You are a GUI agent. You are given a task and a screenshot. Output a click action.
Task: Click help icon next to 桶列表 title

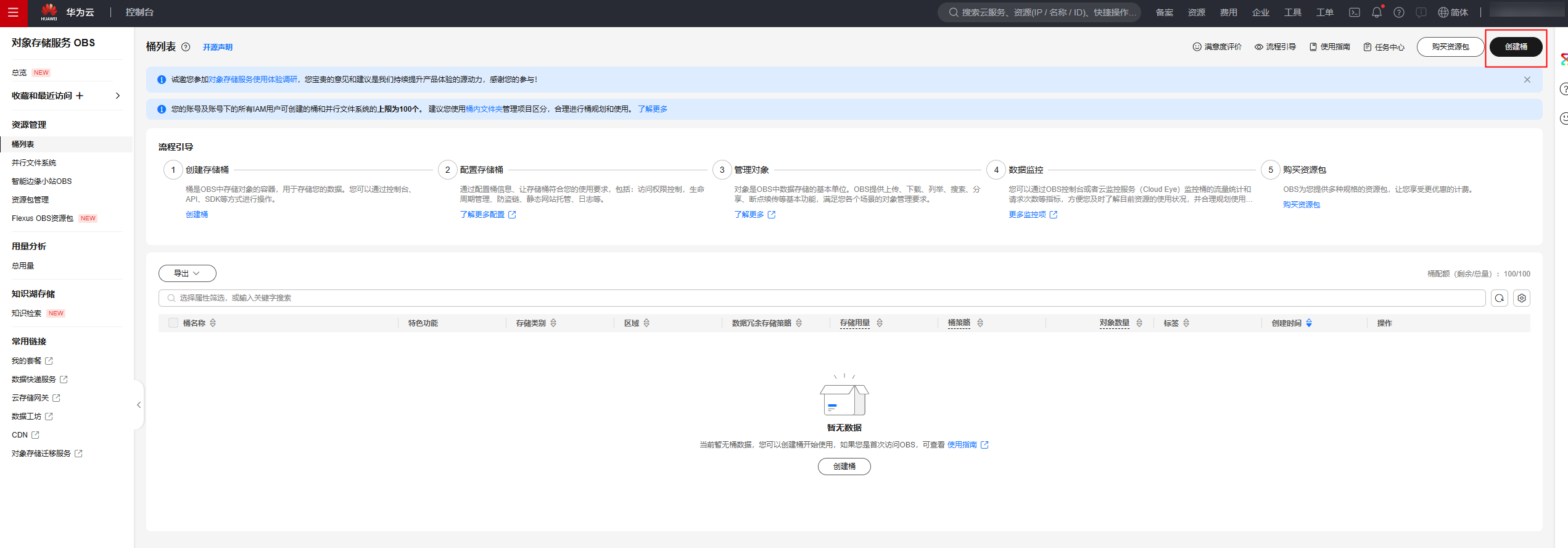[x=186, y=47]
